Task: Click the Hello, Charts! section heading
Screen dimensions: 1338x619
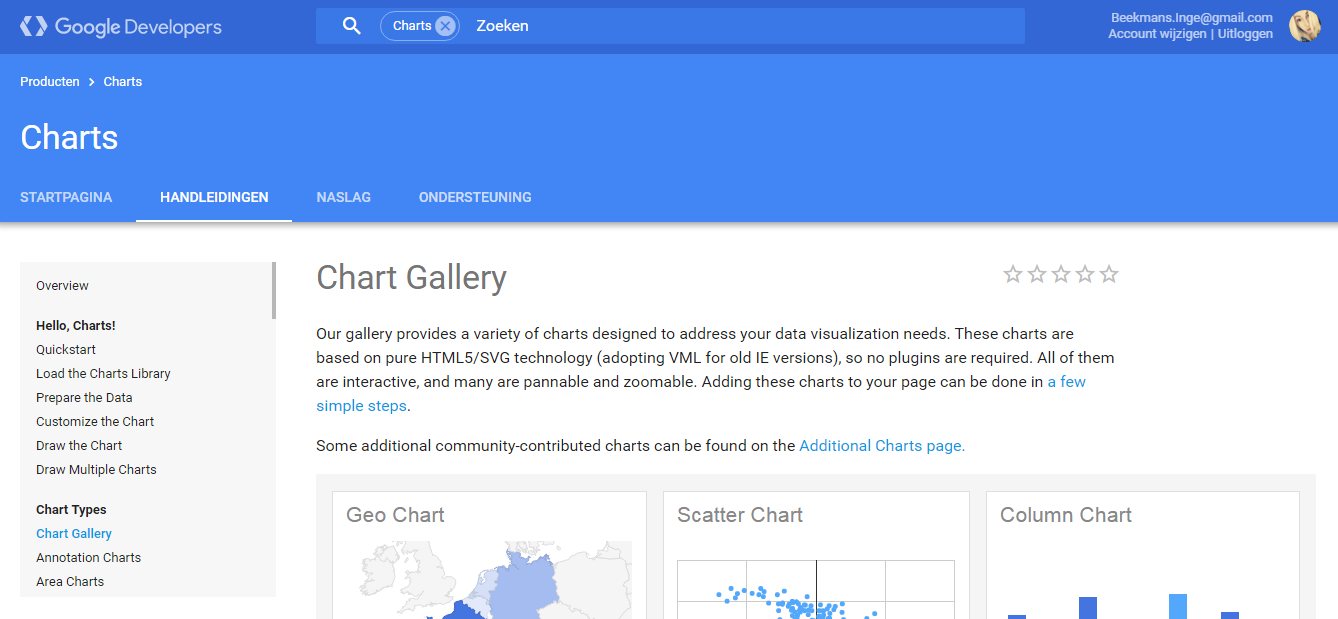Action: point(76,326)
